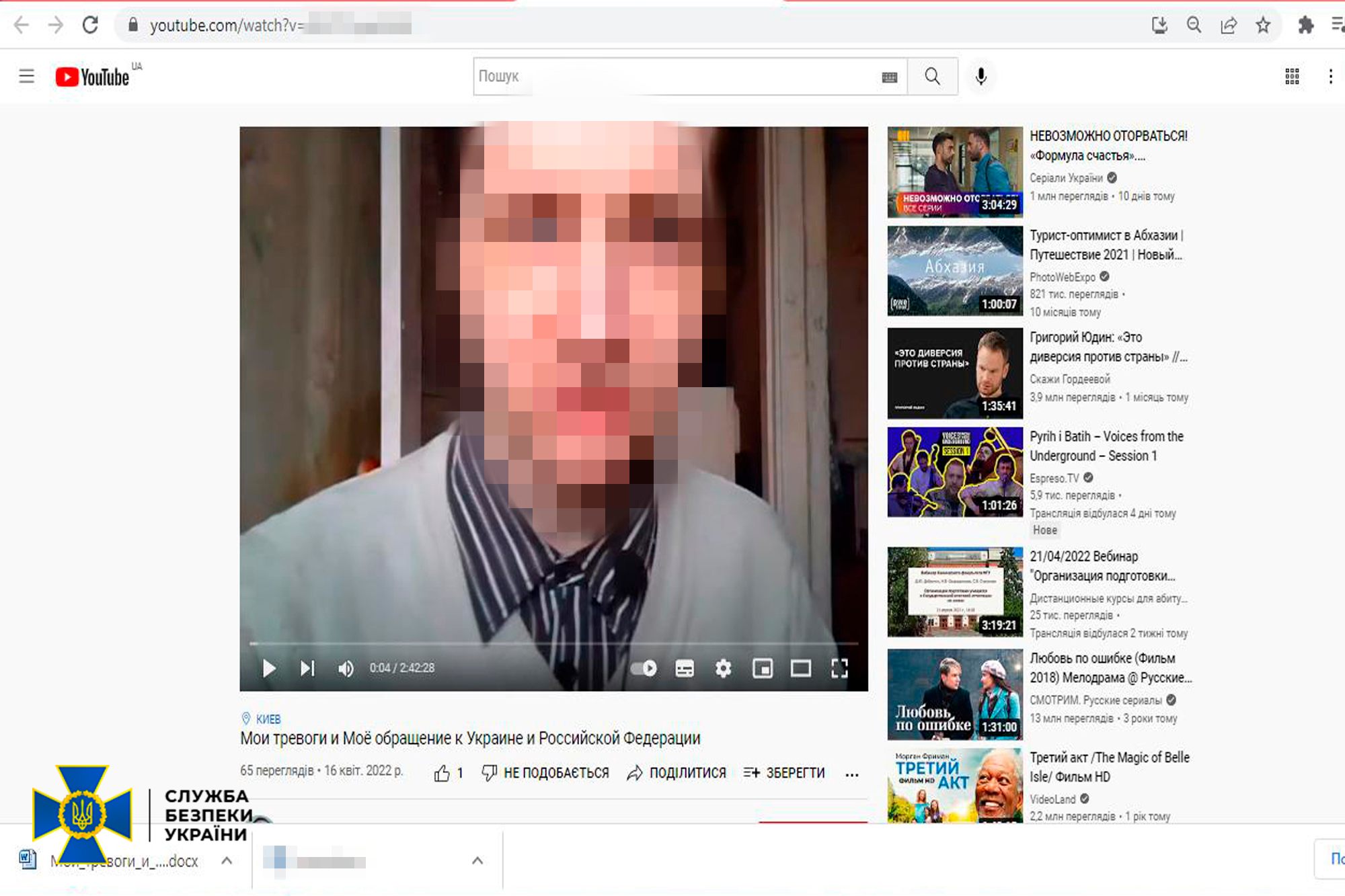Play the video with the play button
The height and width of the screenshot is (896, 1345).
click(x=269, y=668)
